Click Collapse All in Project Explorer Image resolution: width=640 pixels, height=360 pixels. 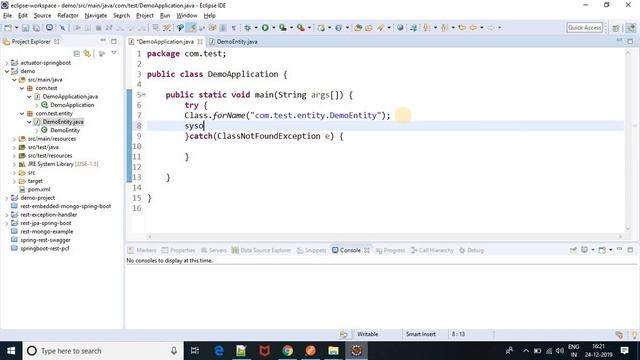click(x=76, y=53)
